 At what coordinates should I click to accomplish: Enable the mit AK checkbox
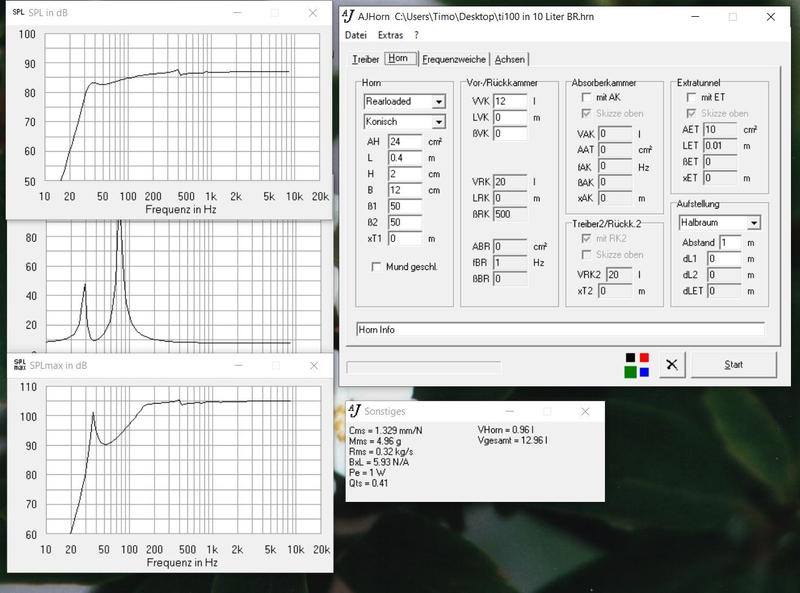coord(586,97)
